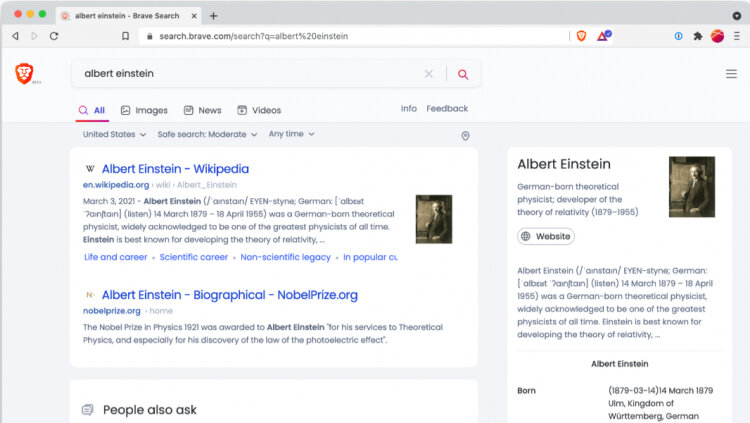The image size is (750, 423).
Task: Switch to the News tab
Action: click(202, 110)
